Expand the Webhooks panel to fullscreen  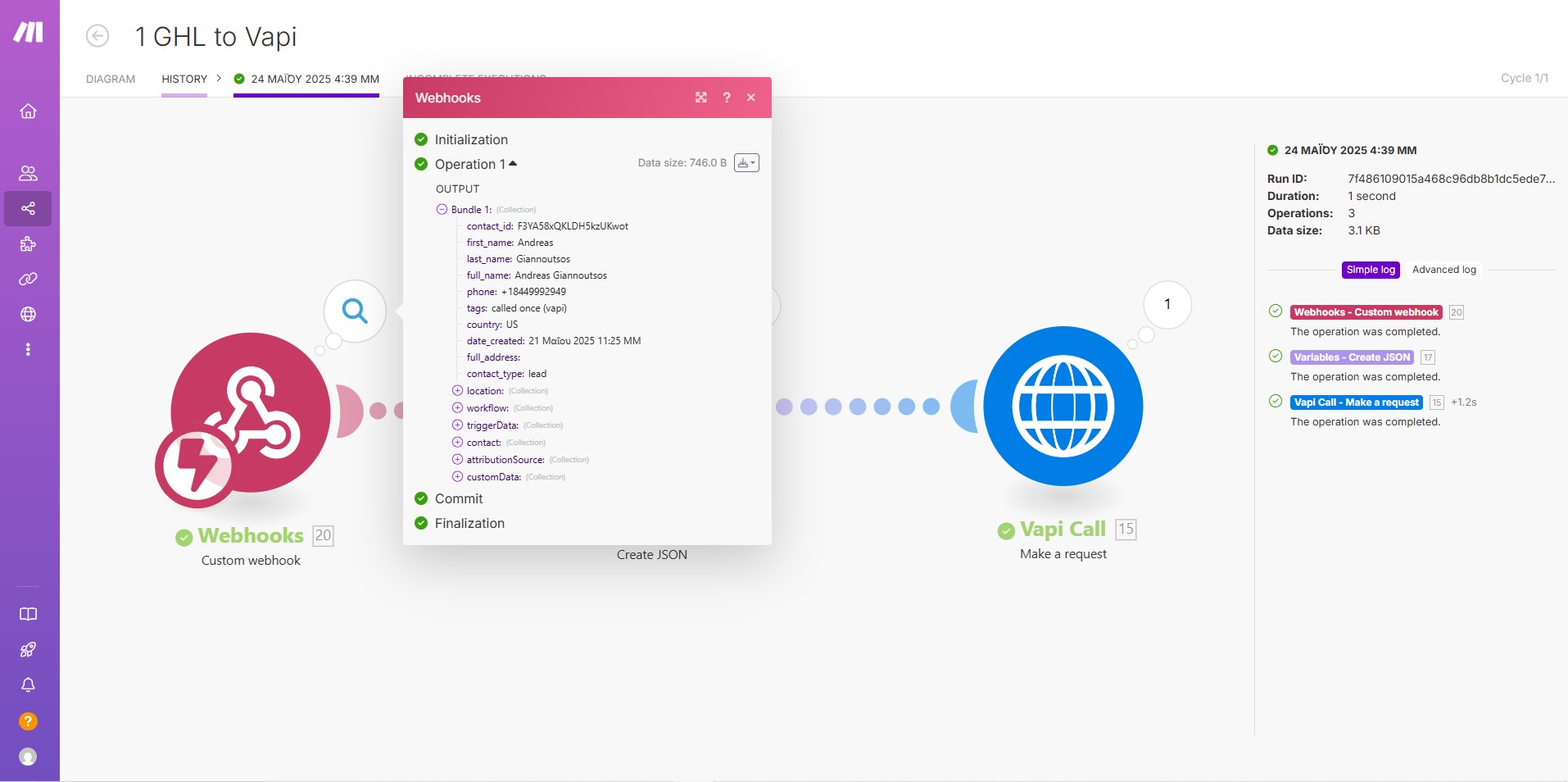701,98
